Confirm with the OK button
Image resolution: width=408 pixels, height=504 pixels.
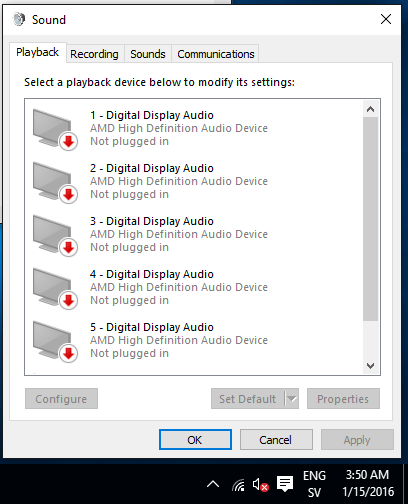[x=195, y=440]
